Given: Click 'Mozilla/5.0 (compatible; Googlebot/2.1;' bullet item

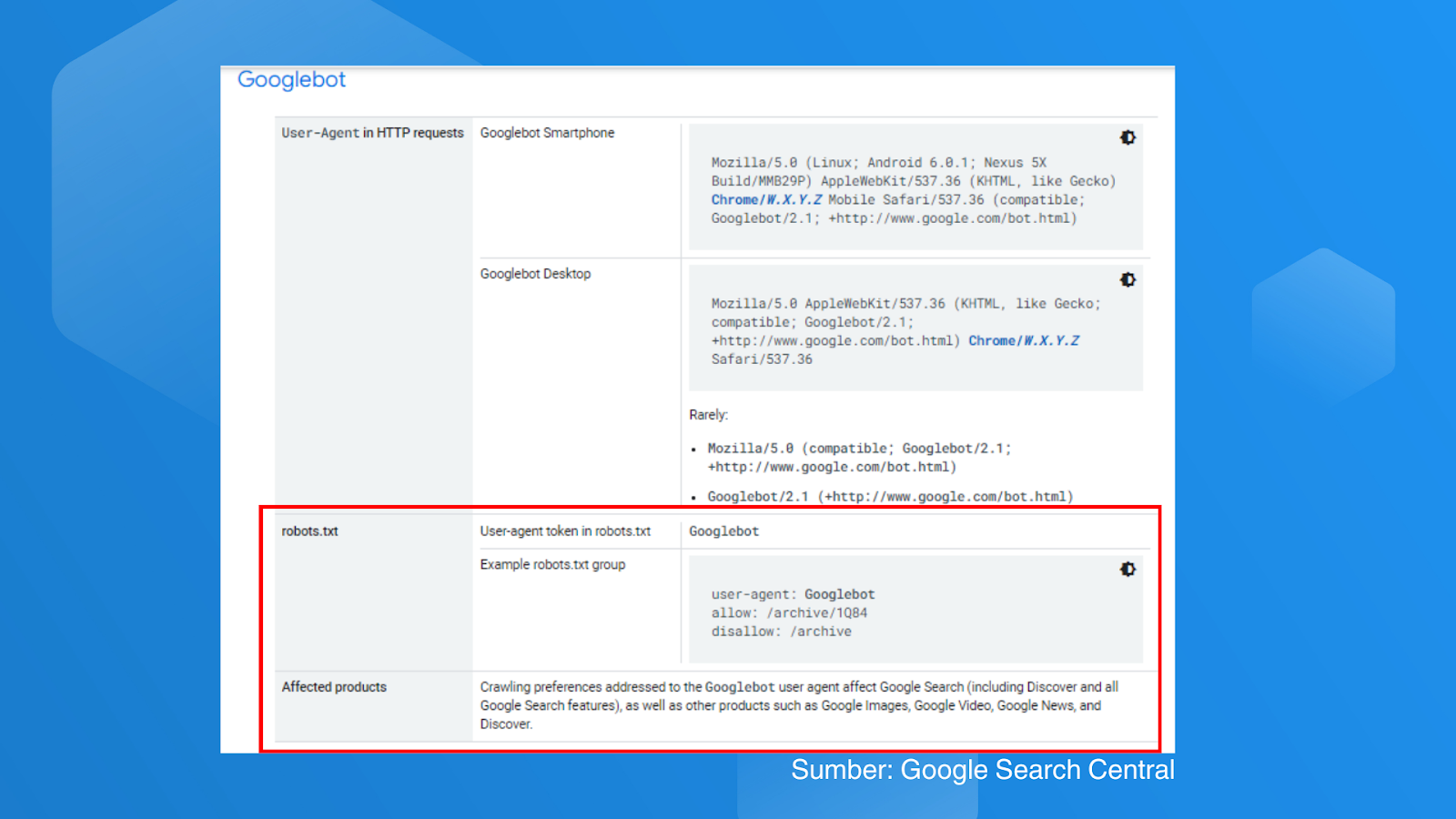Looking at the screenshot, I should 859,458.
